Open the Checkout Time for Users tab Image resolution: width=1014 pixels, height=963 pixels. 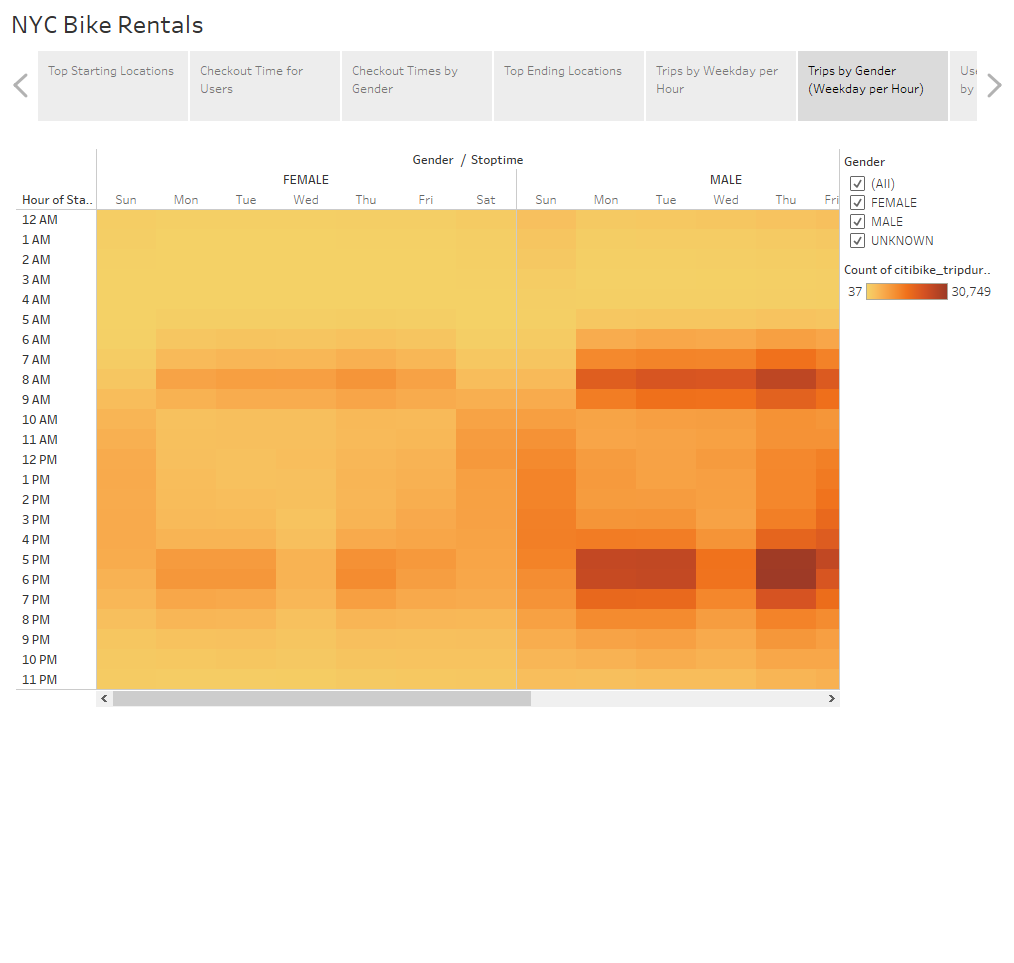coord(250,80)
